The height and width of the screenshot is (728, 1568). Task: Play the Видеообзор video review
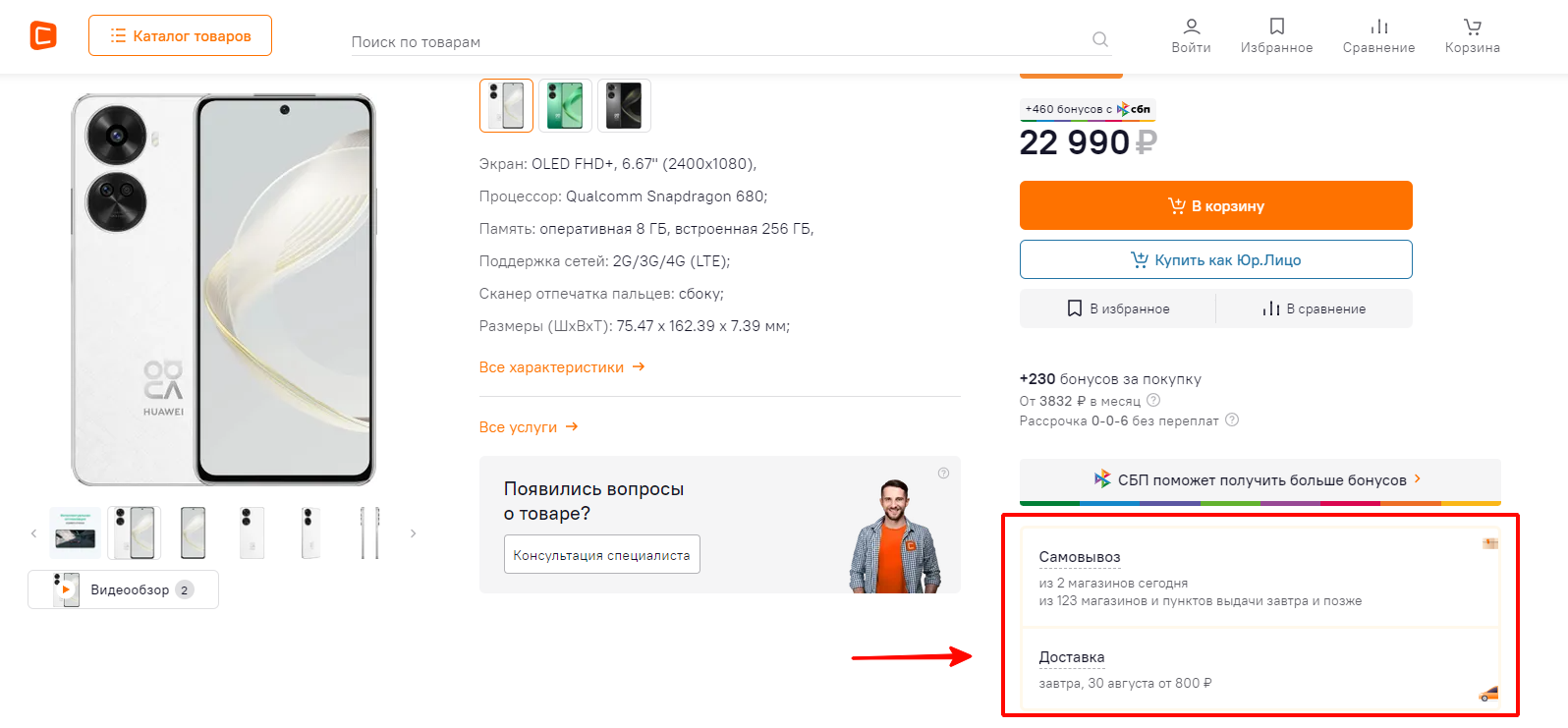(x=123, y=589)
